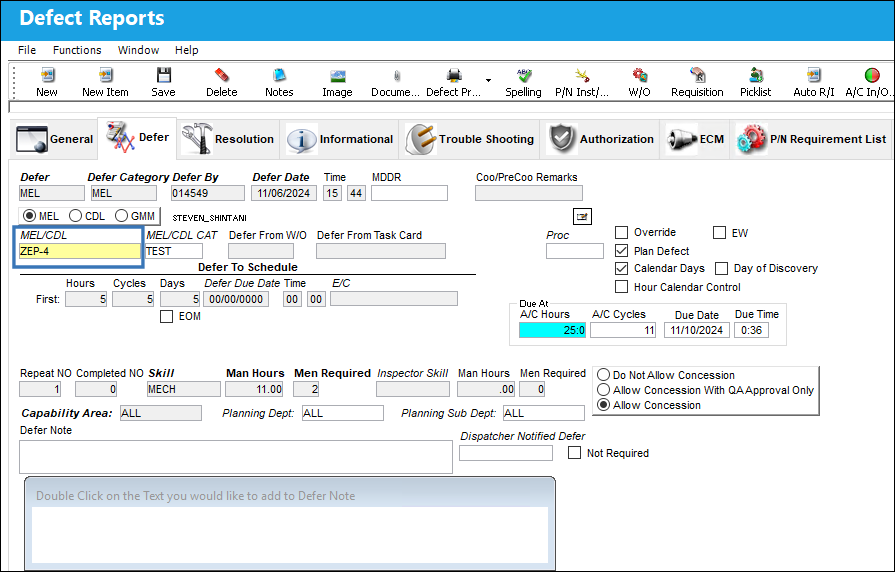895x572 pixels.
Task: Select the Allow Concession radio button
Action: click(x=603, y=405)
